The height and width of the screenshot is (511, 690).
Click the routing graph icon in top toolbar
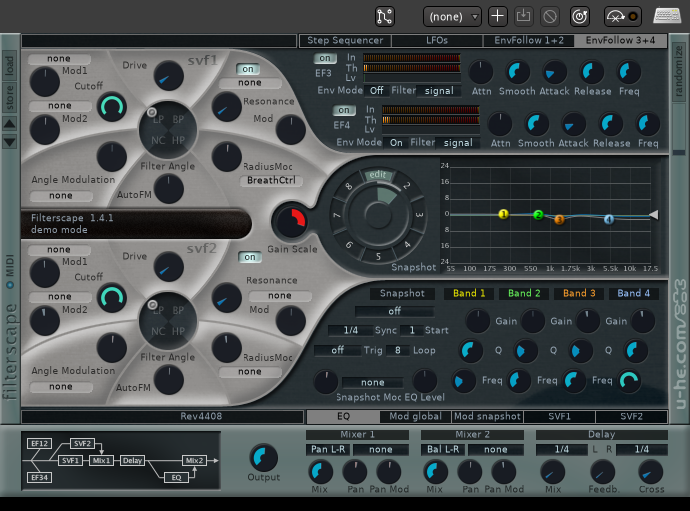[x=385, y=16]
